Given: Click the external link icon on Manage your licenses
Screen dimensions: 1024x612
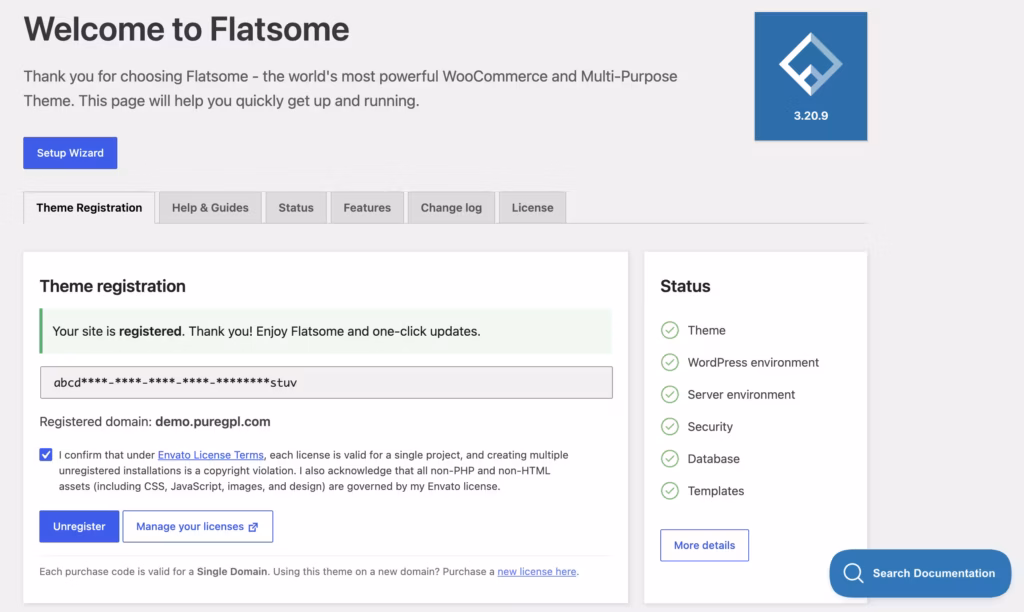Looking at the screenshot, I should (x=253, y=527).
